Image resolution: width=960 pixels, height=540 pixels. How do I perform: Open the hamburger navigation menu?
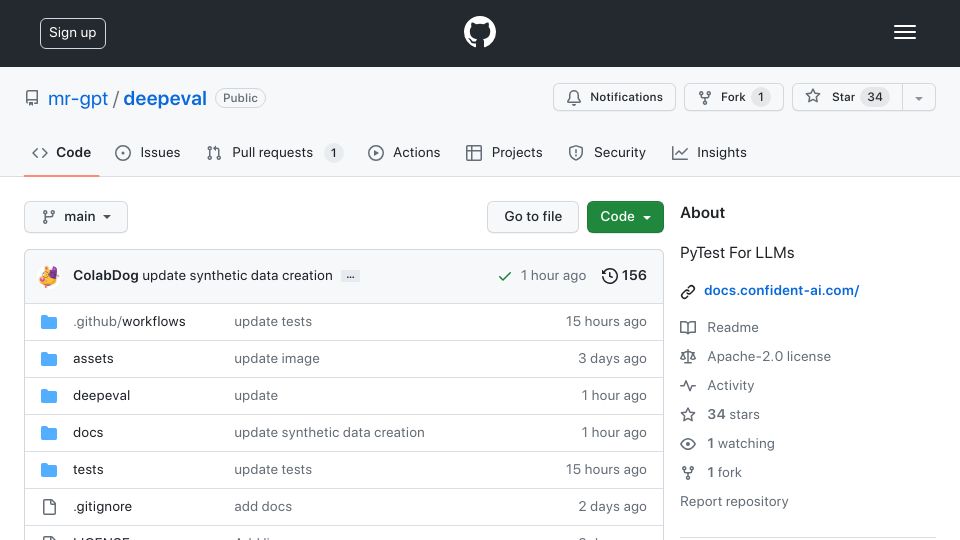click(904, 32)
